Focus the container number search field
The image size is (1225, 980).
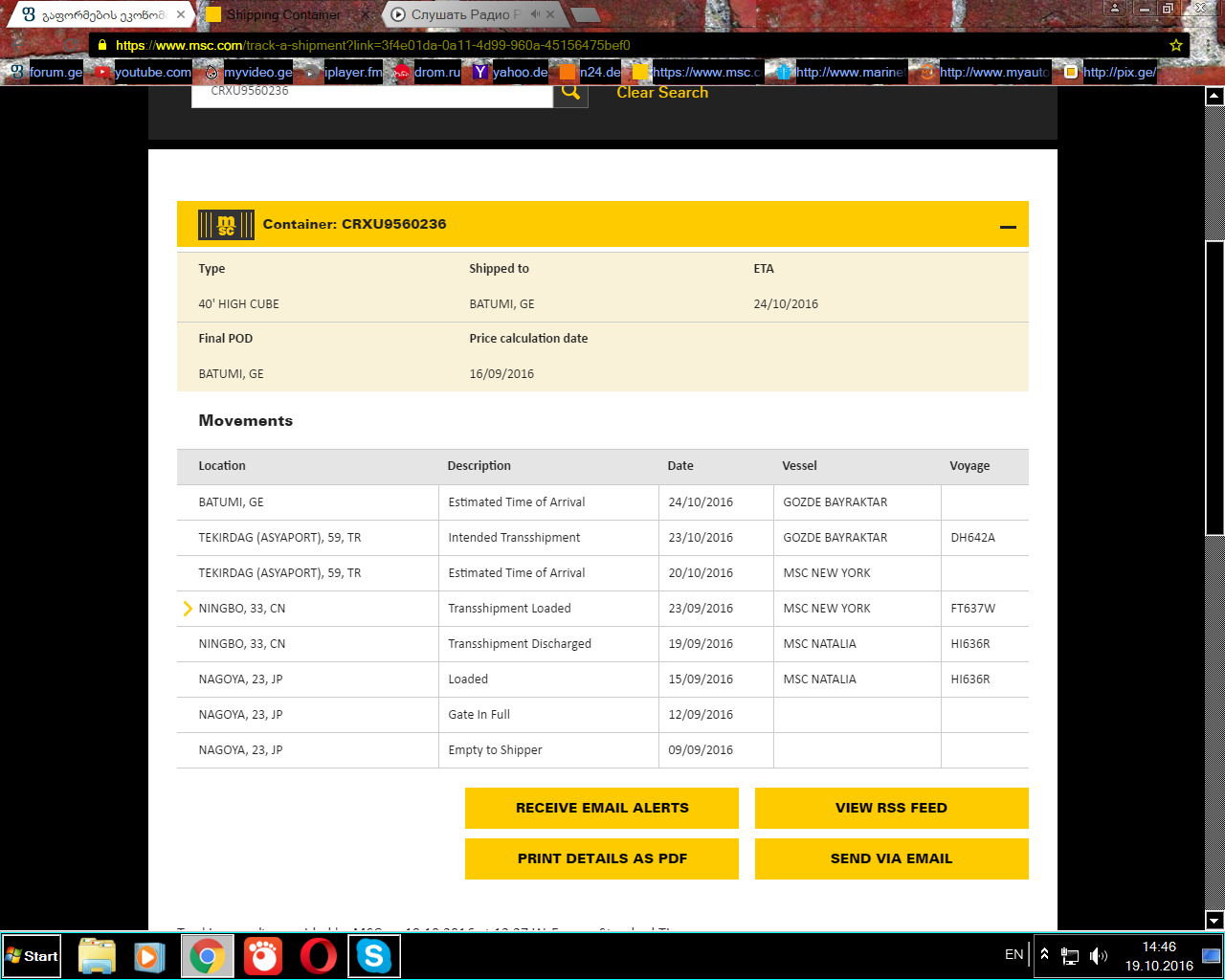click(x=372, y=94)
